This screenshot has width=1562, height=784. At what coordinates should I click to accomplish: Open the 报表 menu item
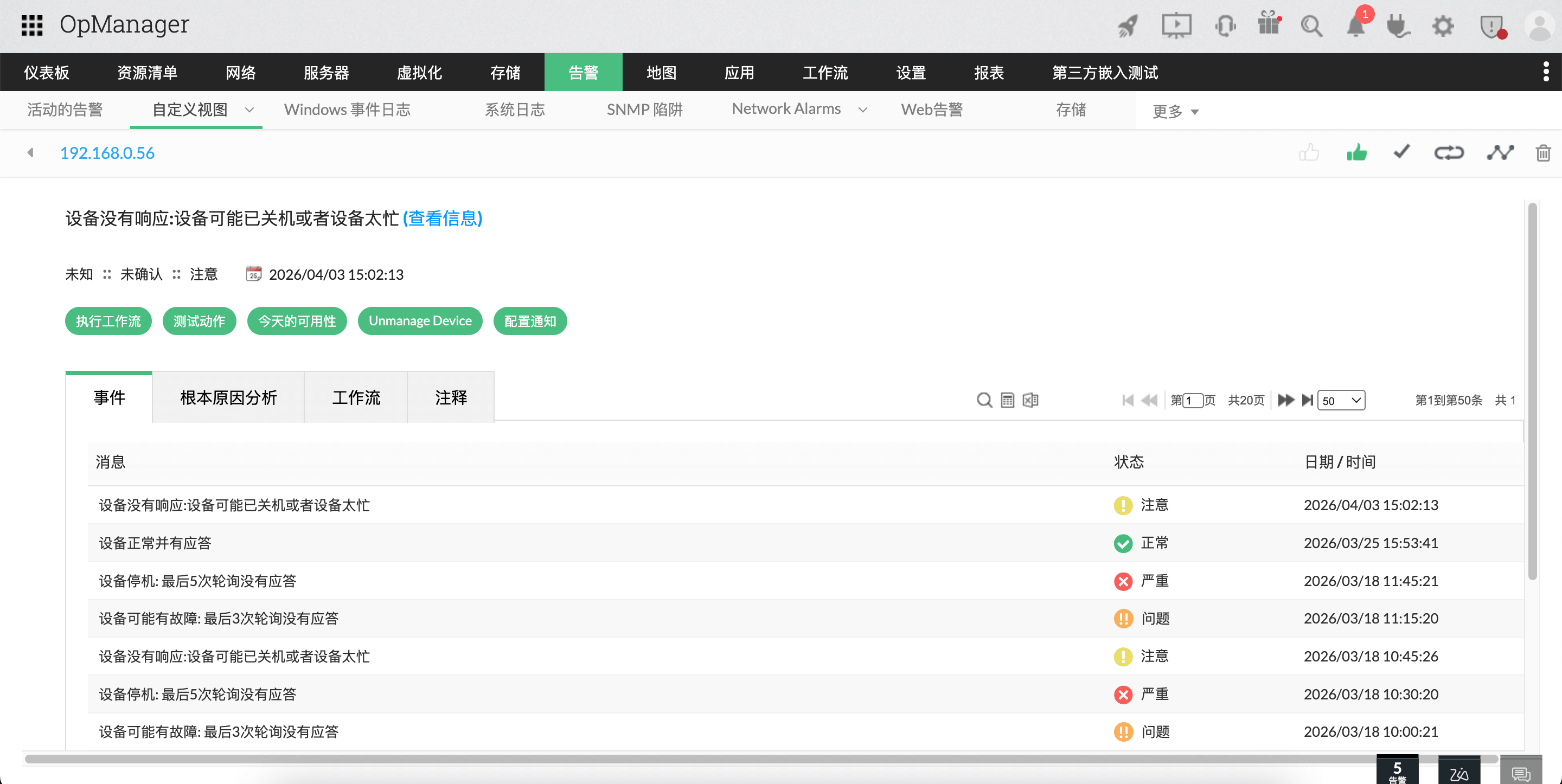(989, 72)
